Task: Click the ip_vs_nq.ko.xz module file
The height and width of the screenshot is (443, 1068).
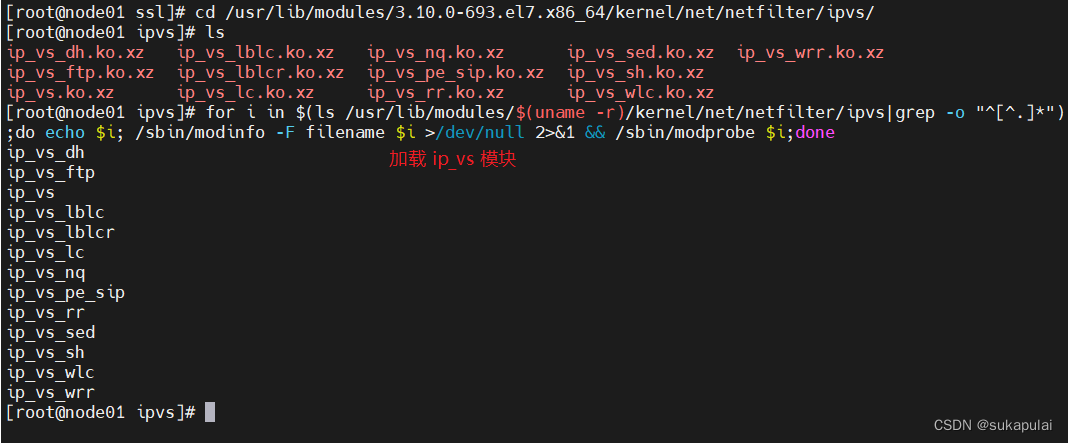Action: click(x=436, y=52)
